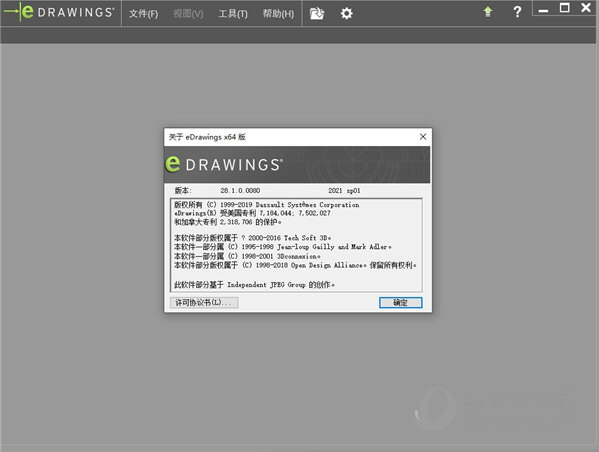The height and width of the screenshot is (452, 599).
Task: Click the Open Design Alliance line
Action: [x=295, y=265]
